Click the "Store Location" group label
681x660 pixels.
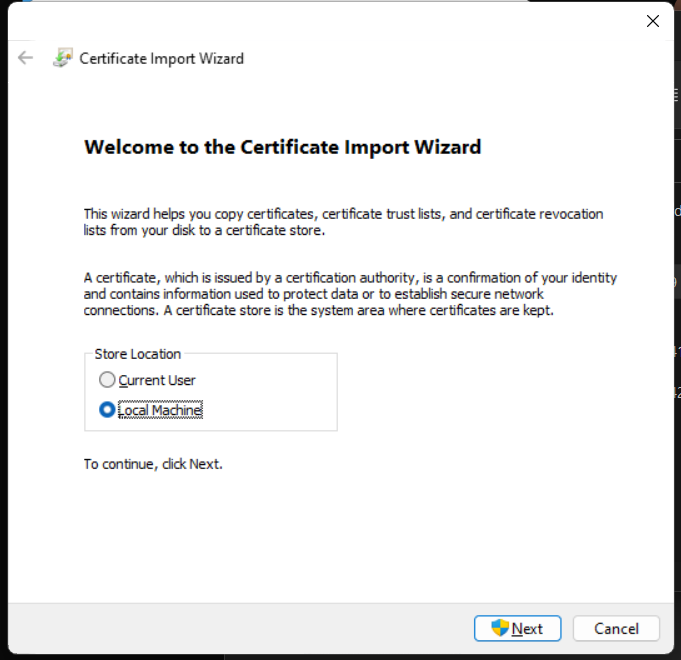pos(137,354)
